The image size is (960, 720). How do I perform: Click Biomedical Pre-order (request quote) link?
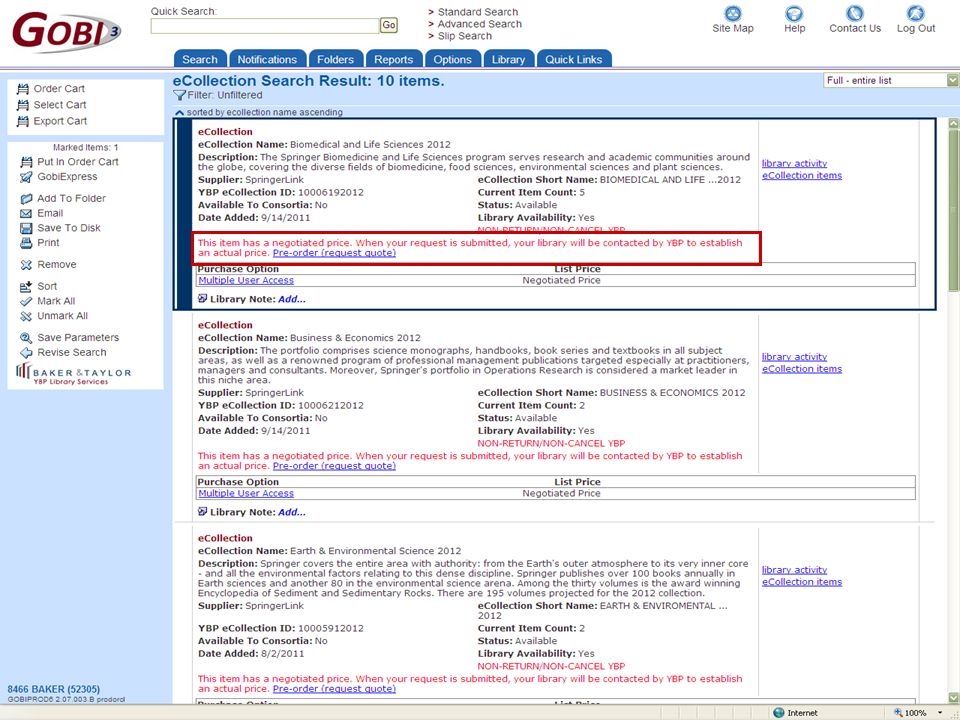(x=334, y=253)
